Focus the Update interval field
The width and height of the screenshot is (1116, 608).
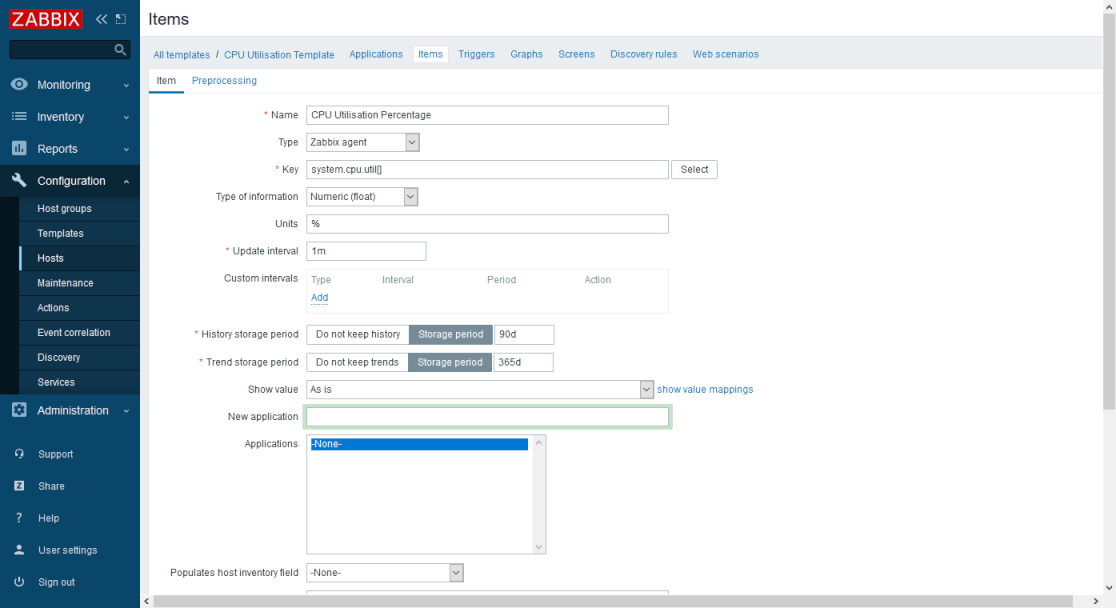367,251
